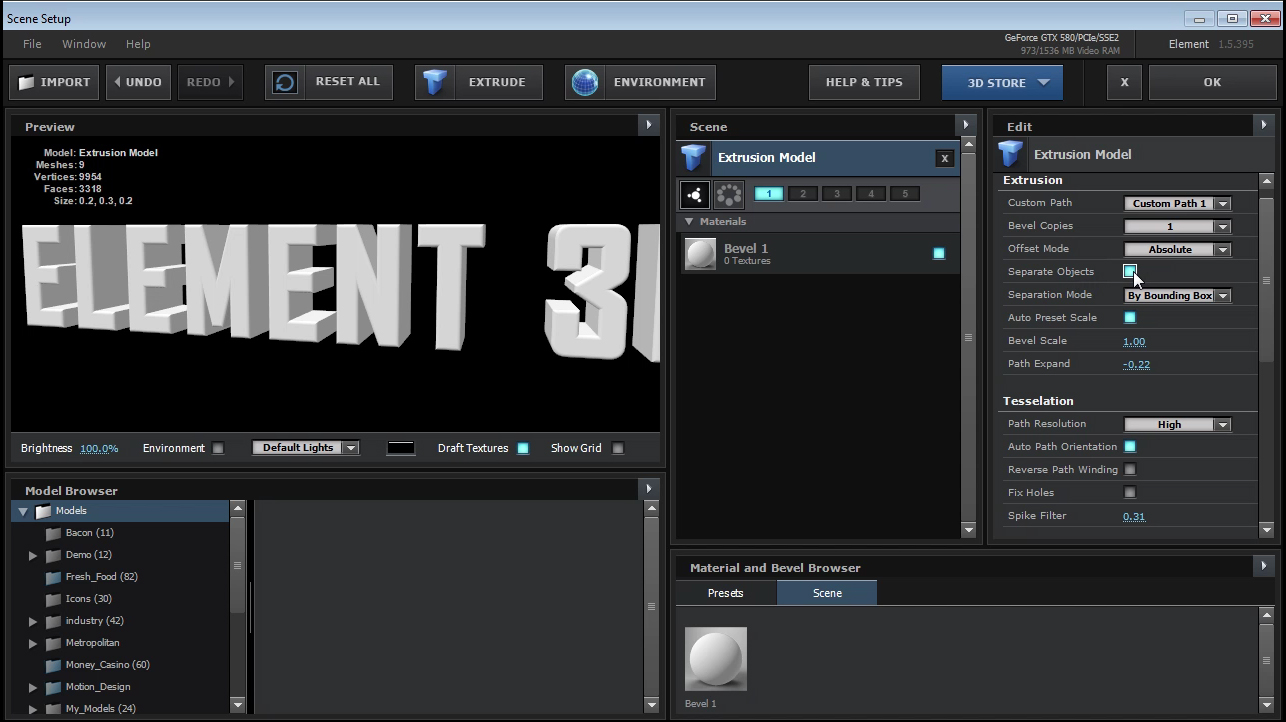This screenshot has height=722, width=1286.
Task: Expand the Demo (12) folder
Action: tap(33, 555)
